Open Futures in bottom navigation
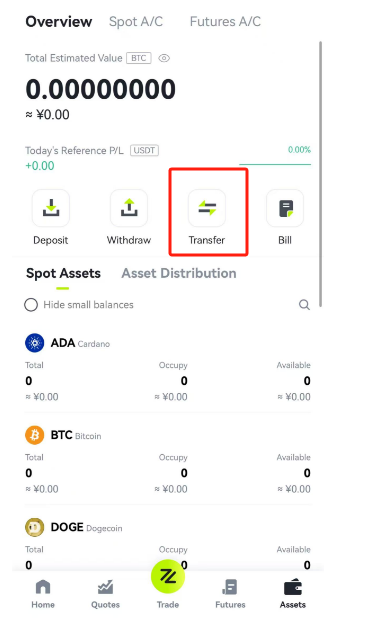 coord(230,594)
